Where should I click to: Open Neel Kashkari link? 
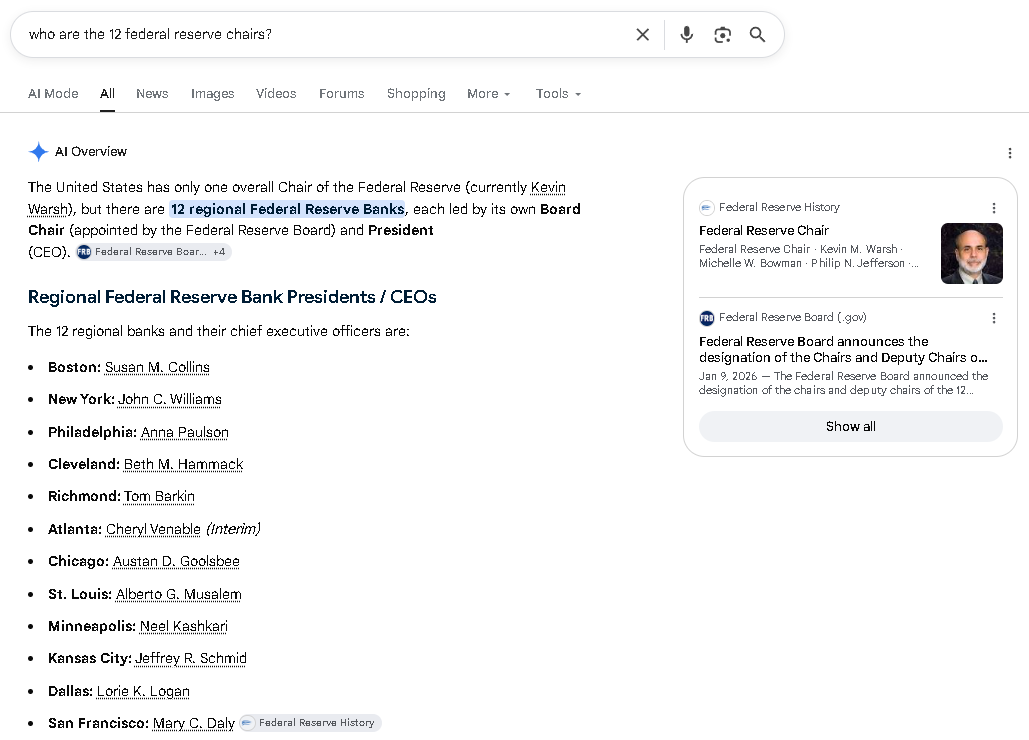tap(184, 627)
